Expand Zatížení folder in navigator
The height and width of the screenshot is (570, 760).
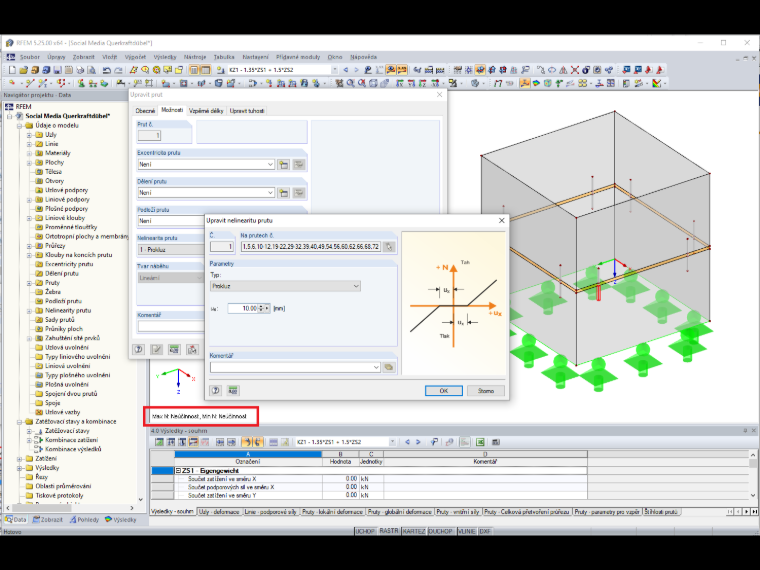[19, 459]
